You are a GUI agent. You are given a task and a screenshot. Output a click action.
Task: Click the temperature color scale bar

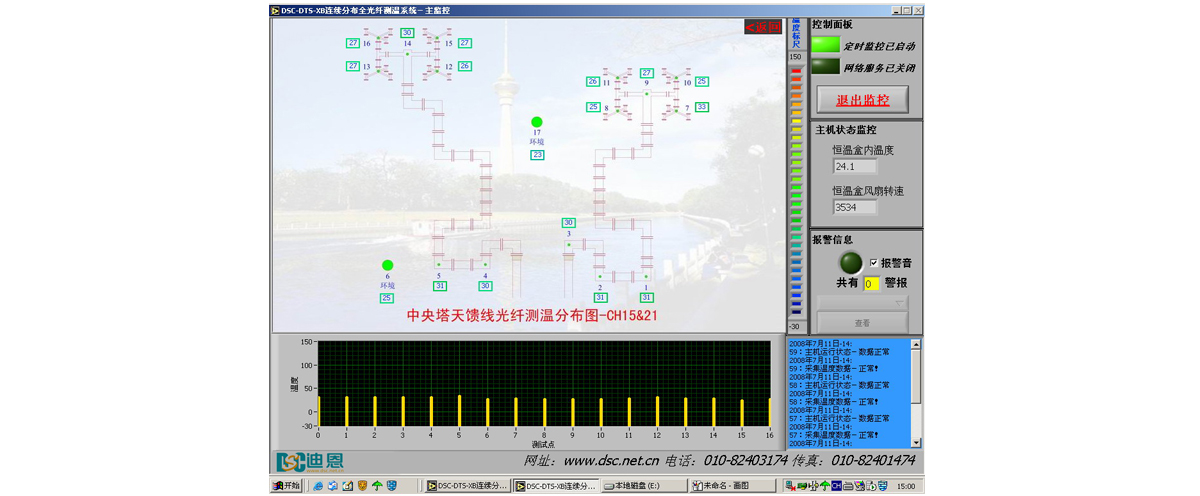[796, 190]
